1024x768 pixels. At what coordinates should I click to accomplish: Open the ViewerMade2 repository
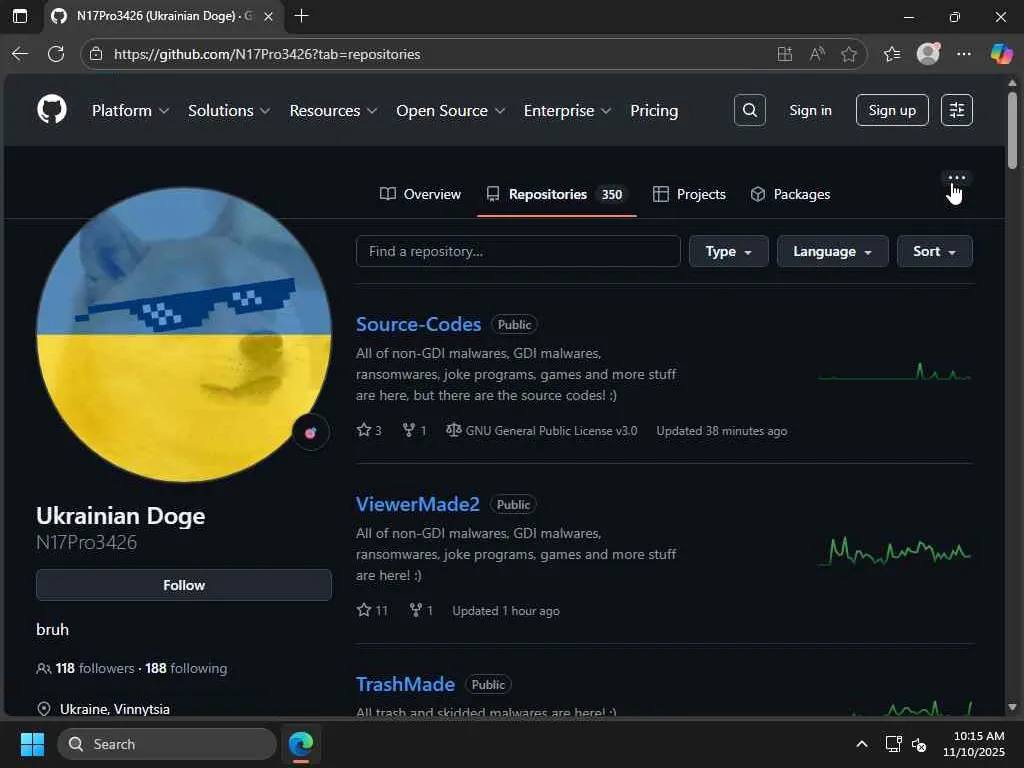(417, 504)
